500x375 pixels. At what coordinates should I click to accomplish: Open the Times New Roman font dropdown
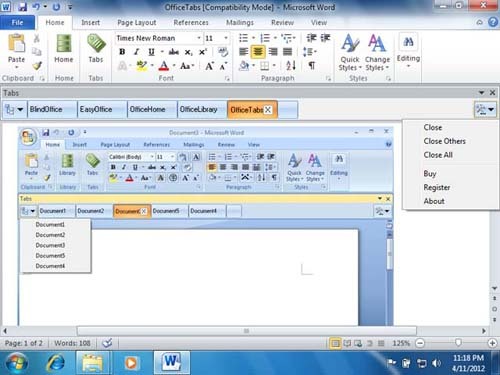click(199, 38)
